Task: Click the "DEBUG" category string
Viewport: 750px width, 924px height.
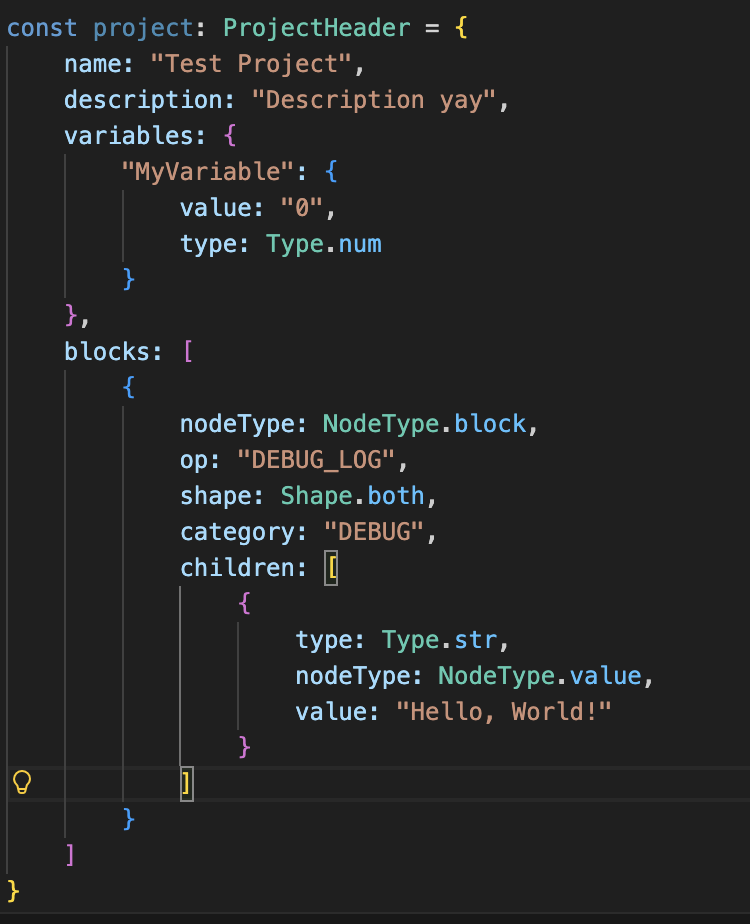Action: 374,532
